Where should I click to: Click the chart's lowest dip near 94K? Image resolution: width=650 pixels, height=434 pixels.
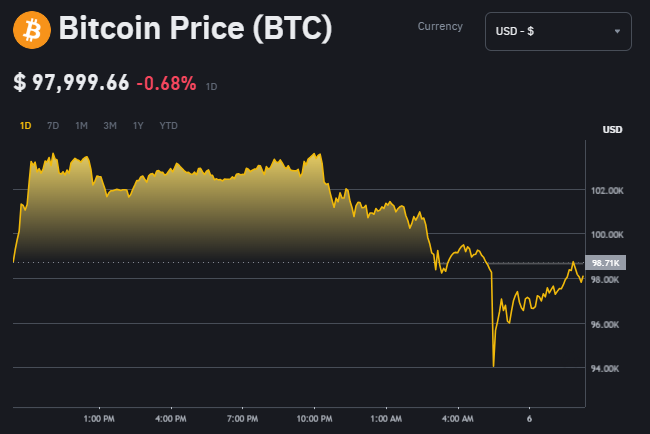[x=494, y=366]
